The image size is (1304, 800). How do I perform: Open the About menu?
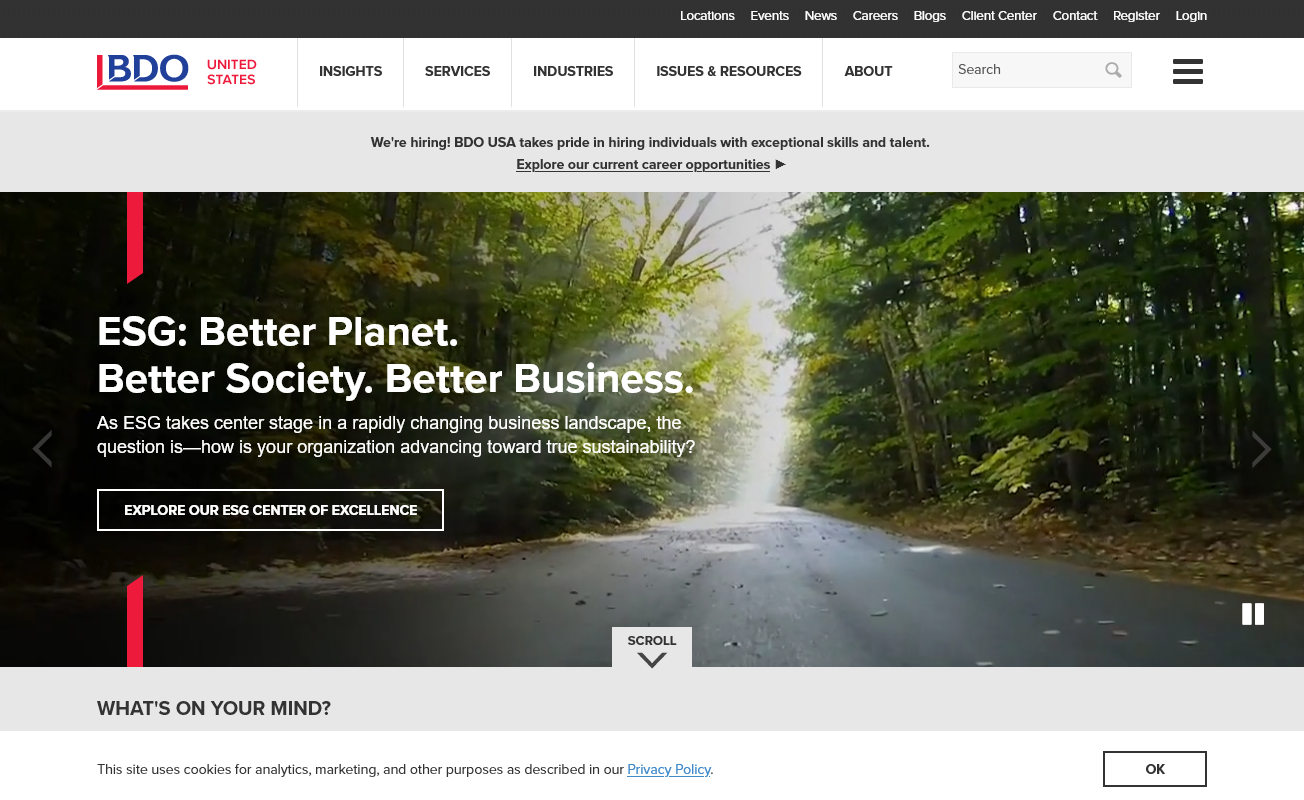point(868,71)
